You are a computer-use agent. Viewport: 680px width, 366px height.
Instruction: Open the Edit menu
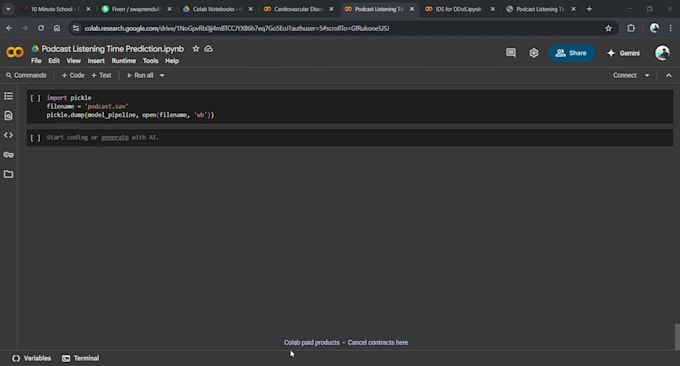[x=54, y=61]
